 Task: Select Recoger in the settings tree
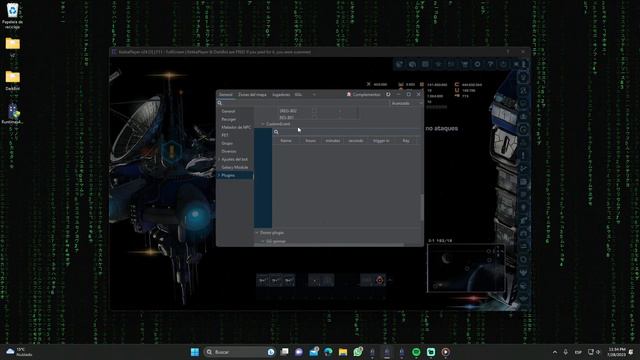coord(229,119)
